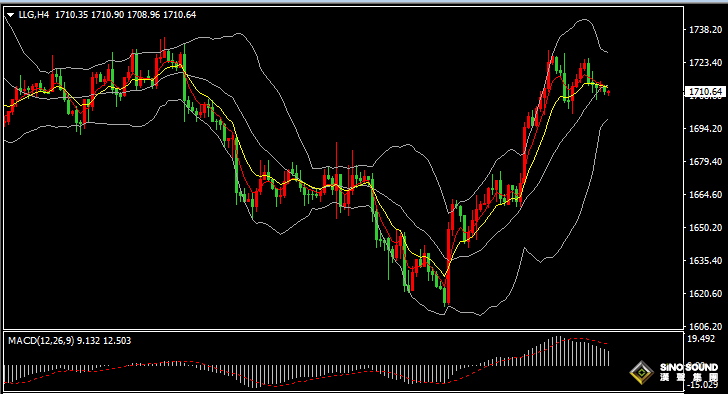728x394 pixels.
Task: Click the 1664.60 price axis label
Action: (x=705, y=194)
